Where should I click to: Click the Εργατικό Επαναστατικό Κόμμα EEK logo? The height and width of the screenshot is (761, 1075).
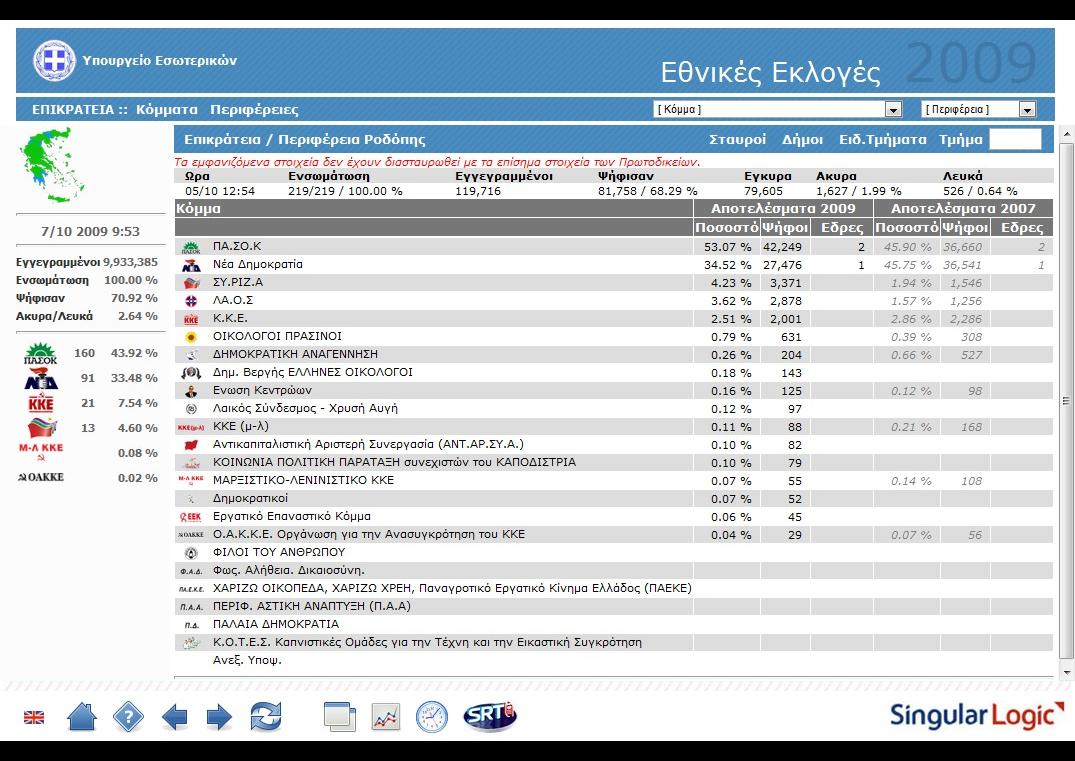[191, 517]
